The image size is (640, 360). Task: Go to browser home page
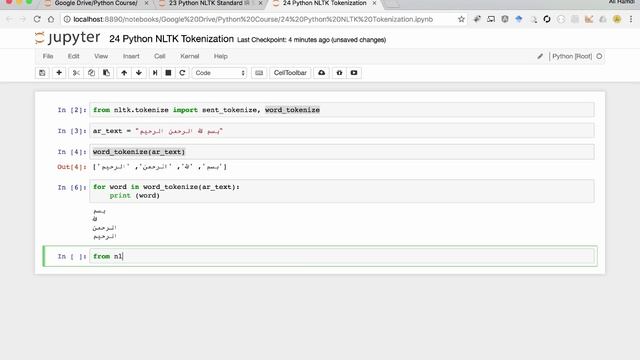[51, 19]
